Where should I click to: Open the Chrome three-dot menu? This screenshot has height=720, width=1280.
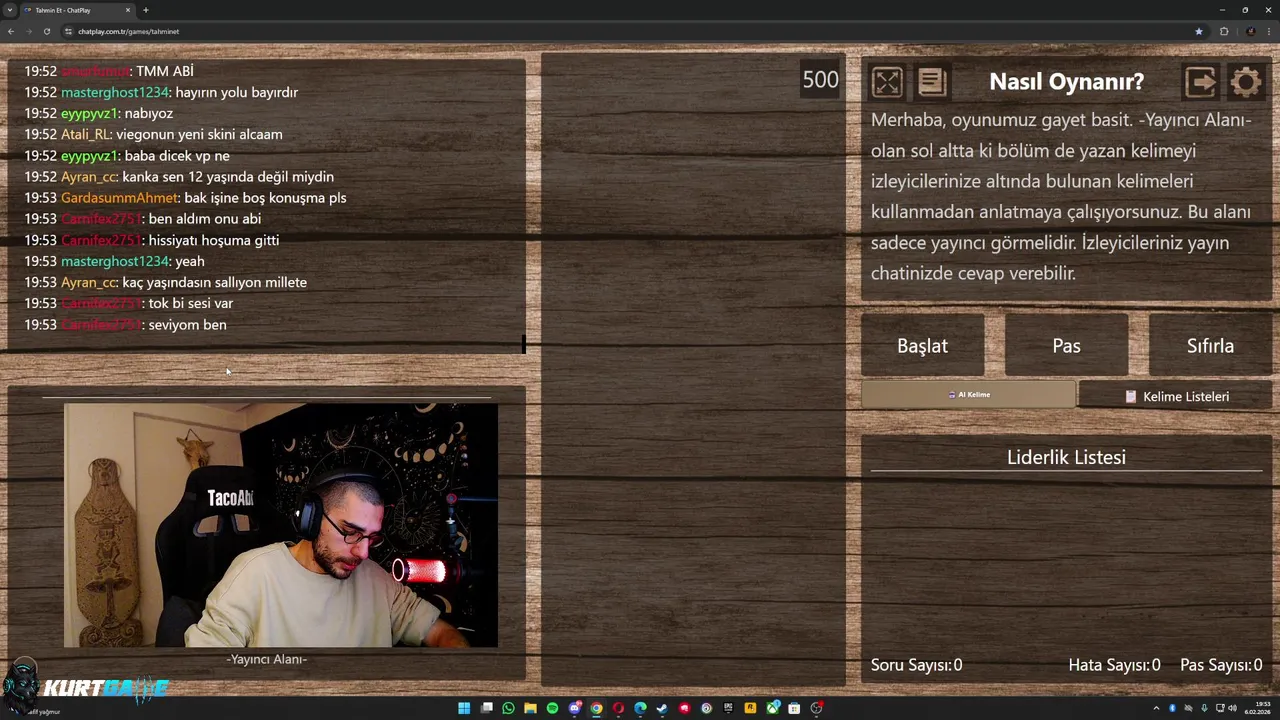click(1269, 31)
